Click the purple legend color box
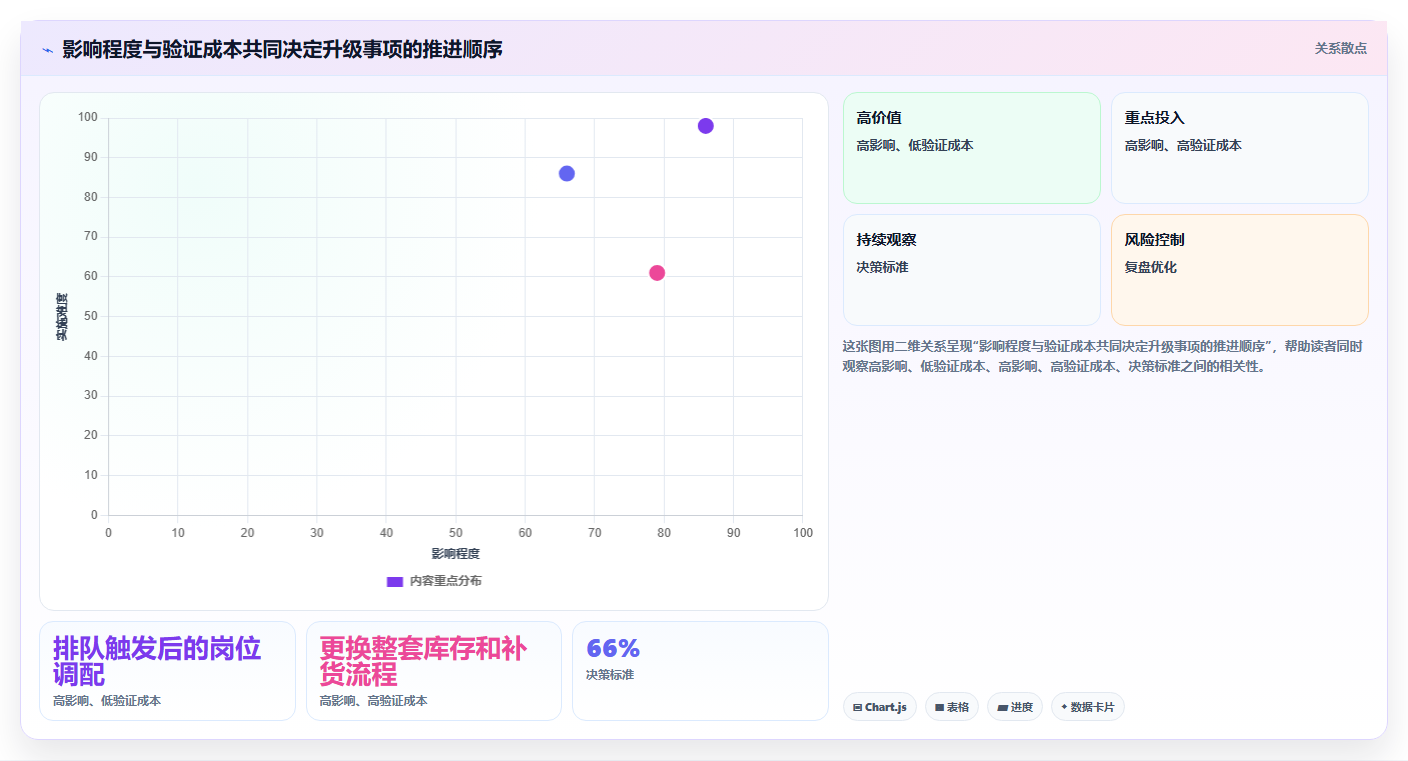Image resolution: width=1408 pixels, height=761 pixels. click(x=394, y=581)
